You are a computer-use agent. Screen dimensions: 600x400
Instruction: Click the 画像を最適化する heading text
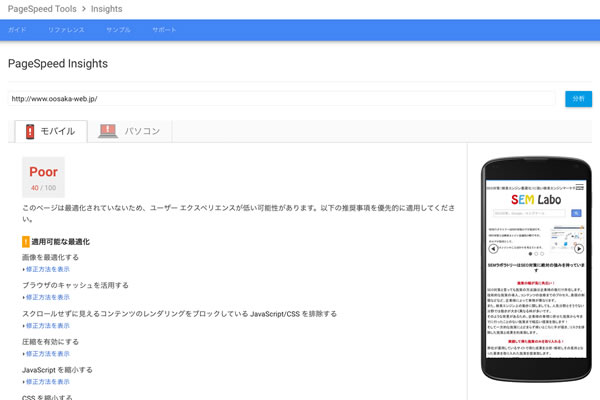[x=51, y=257]
